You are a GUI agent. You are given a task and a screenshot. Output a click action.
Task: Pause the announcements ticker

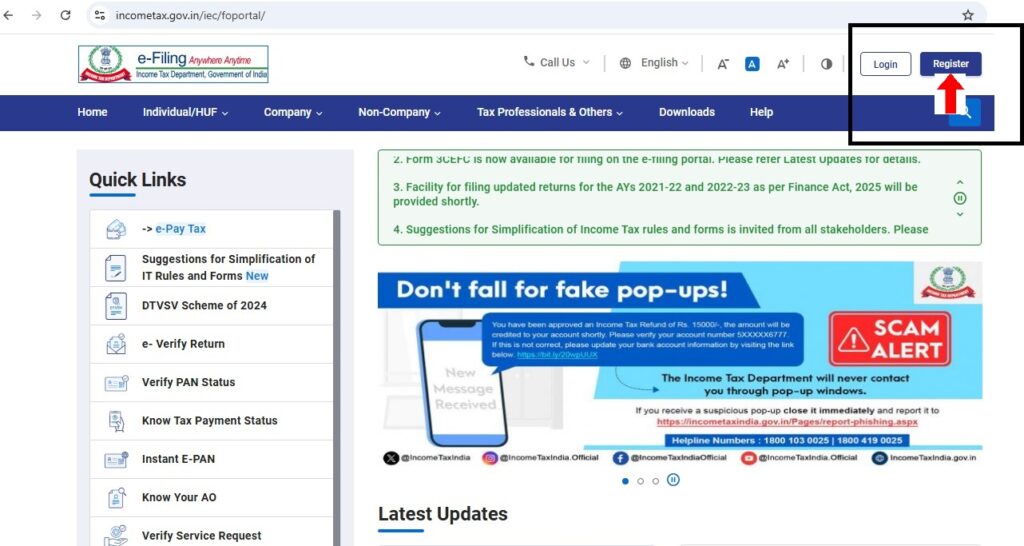point(959,198)
